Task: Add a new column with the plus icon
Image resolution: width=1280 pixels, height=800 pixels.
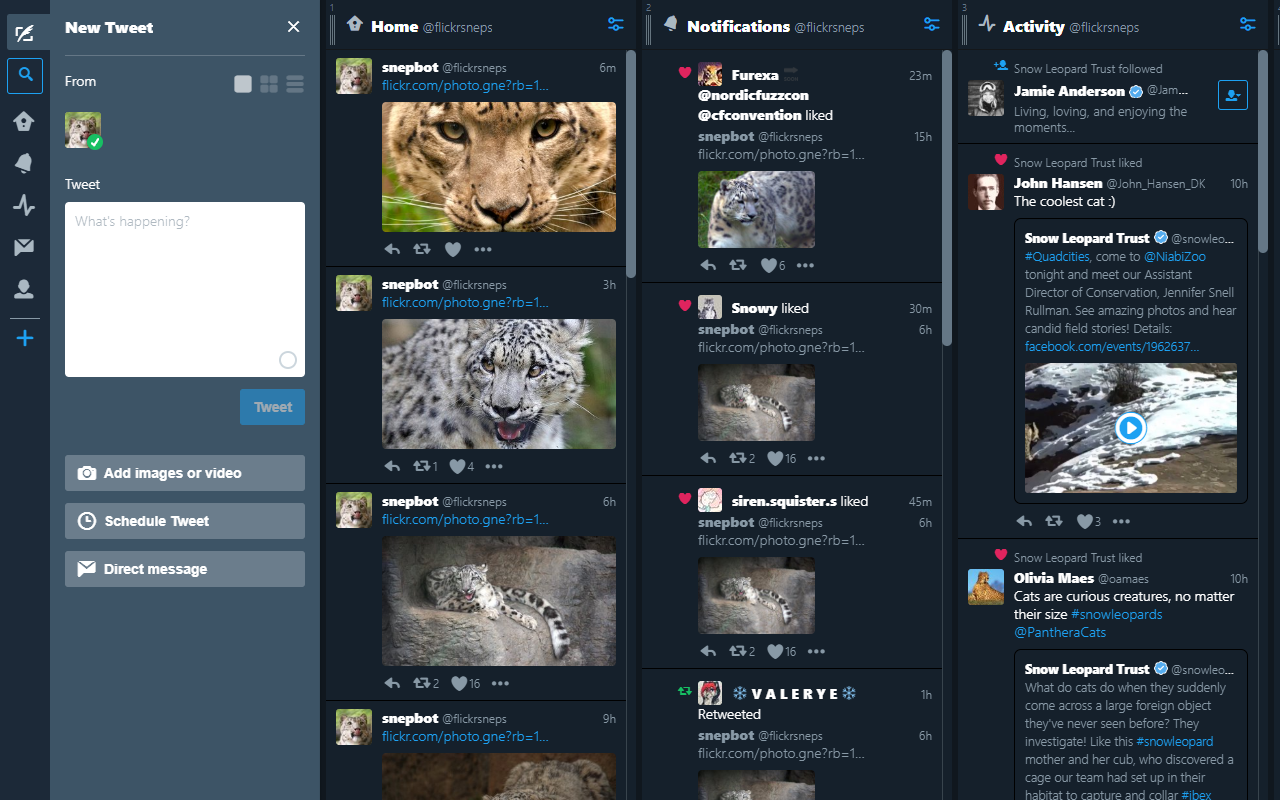Action: (25, 338)
